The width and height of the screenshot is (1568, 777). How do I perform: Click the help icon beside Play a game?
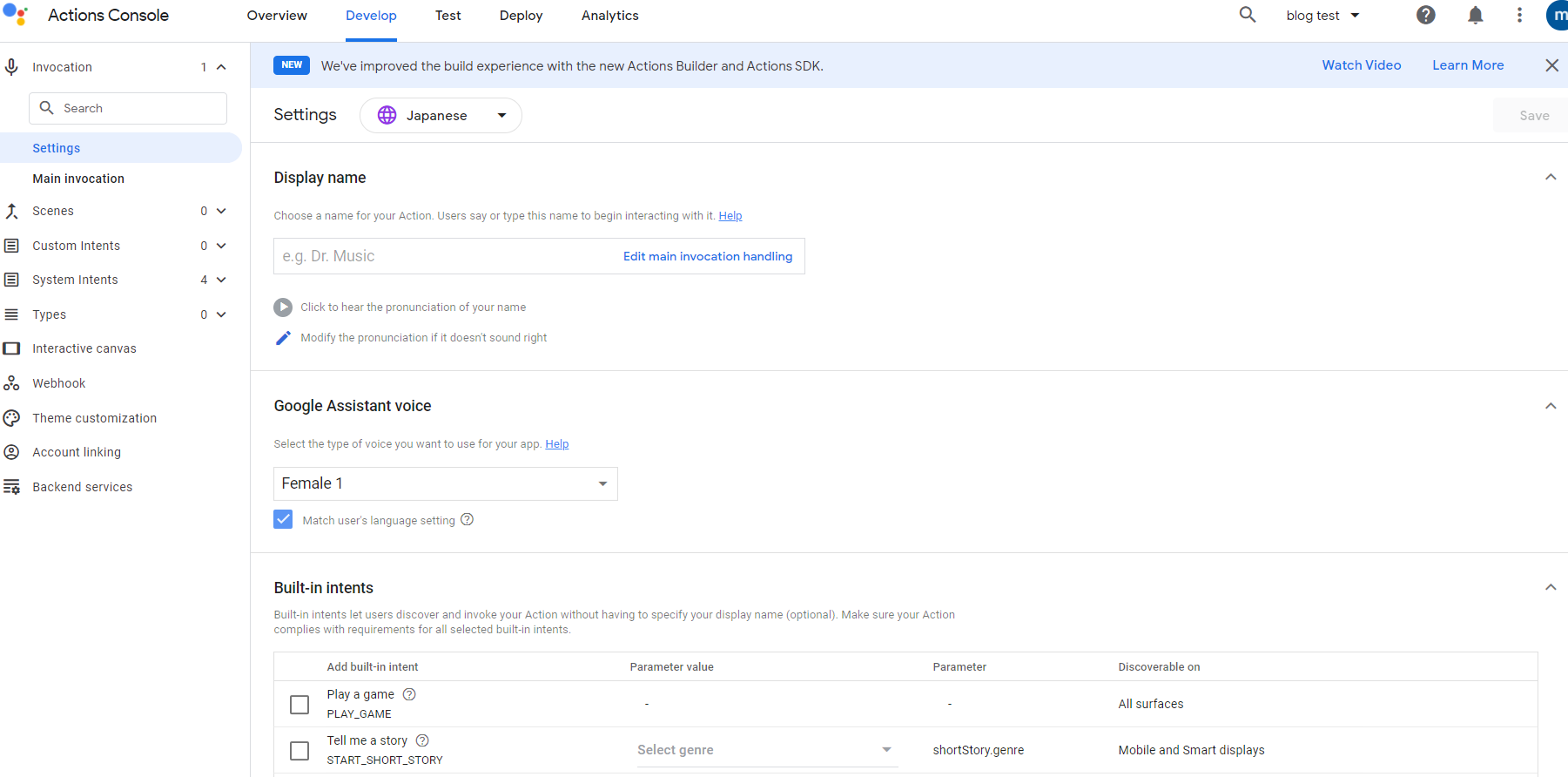point(409,694)
